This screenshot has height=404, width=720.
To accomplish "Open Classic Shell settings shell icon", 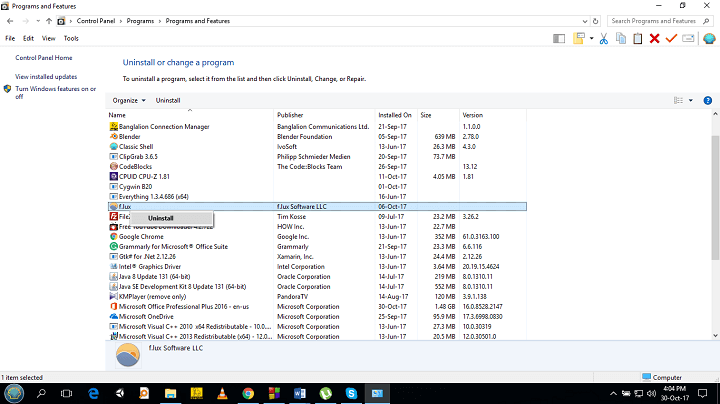I will point(709,39).
